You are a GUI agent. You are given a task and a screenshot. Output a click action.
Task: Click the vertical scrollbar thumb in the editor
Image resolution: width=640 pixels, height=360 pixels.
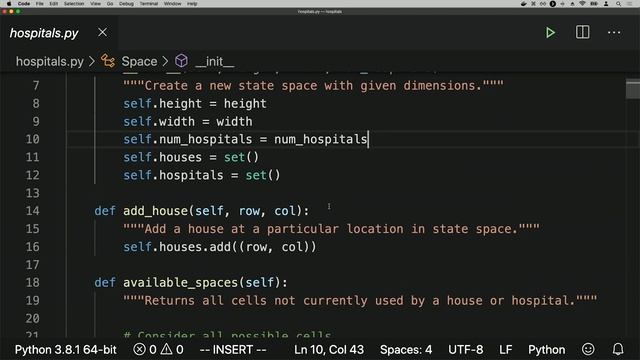tap(633, 90)
